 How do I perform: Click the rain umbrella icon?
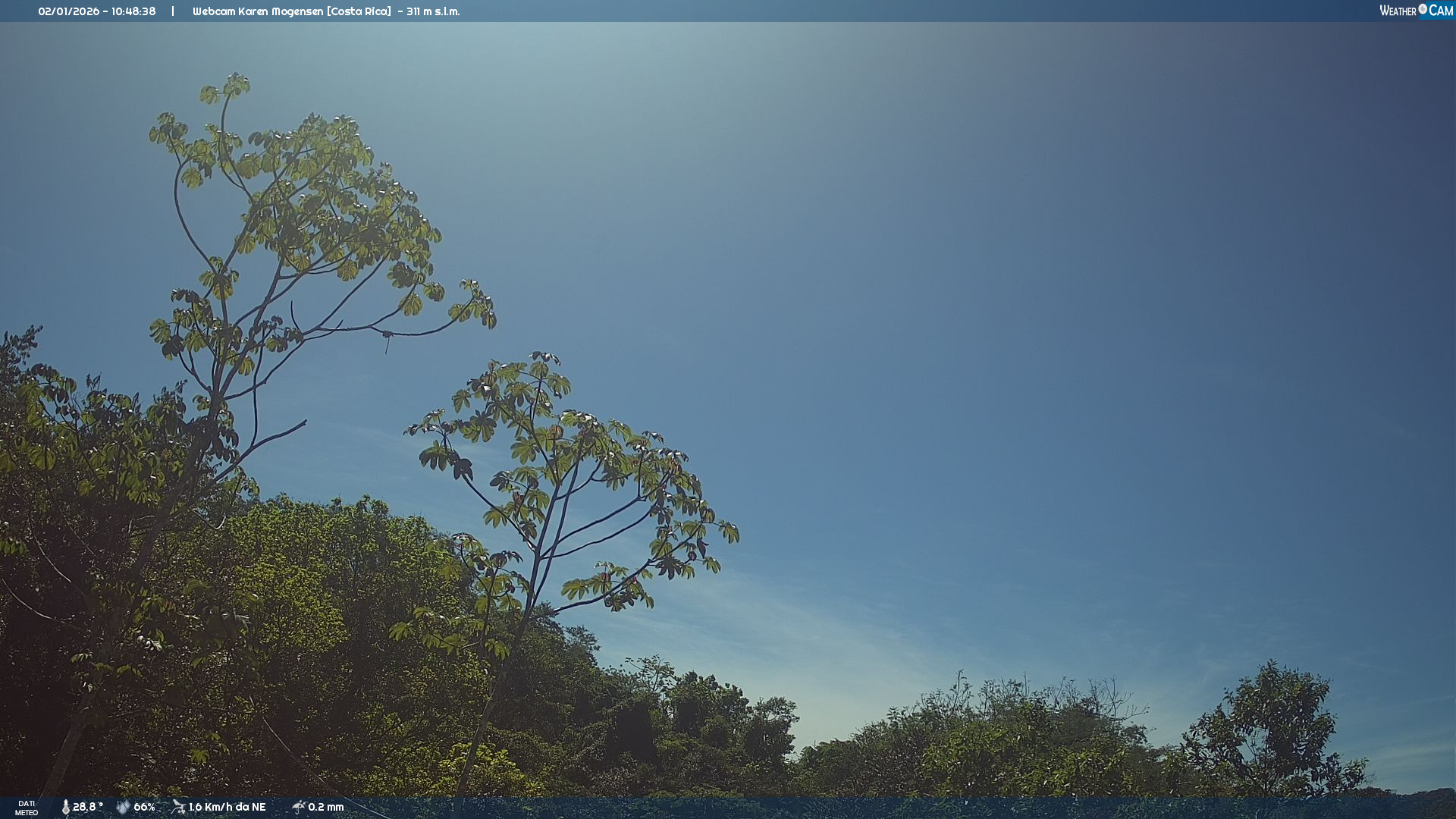coord(299,807)
